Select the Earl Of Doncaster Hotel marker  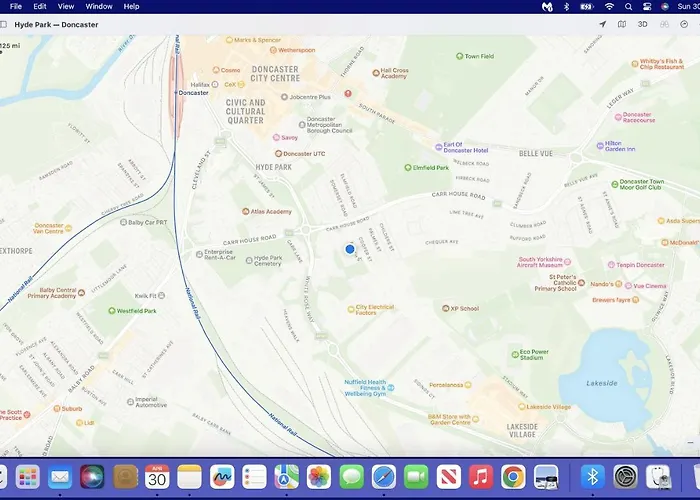click(439, 147)
